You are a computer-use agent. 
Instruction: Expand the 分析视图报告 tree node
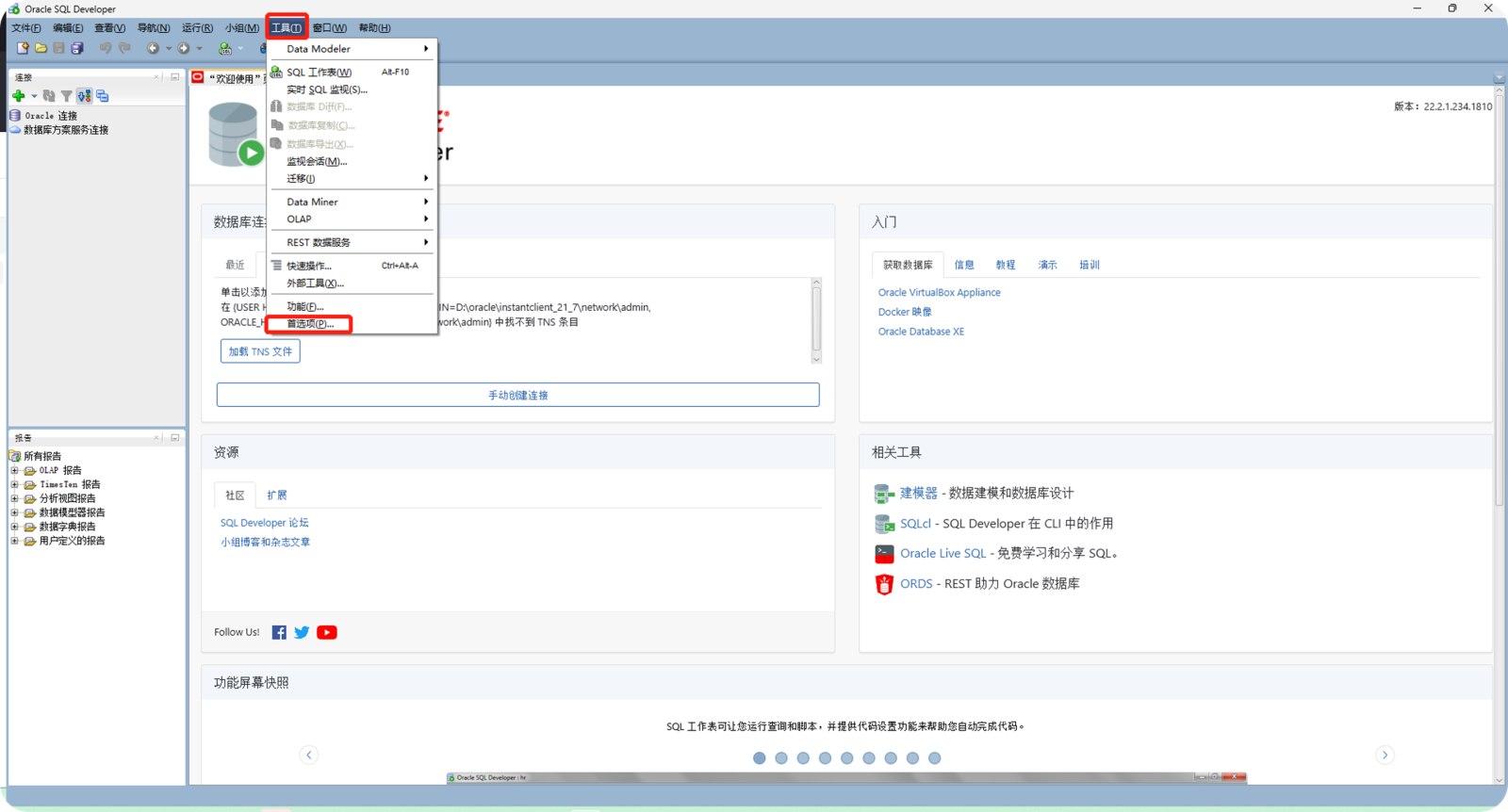tap(15, 498)
